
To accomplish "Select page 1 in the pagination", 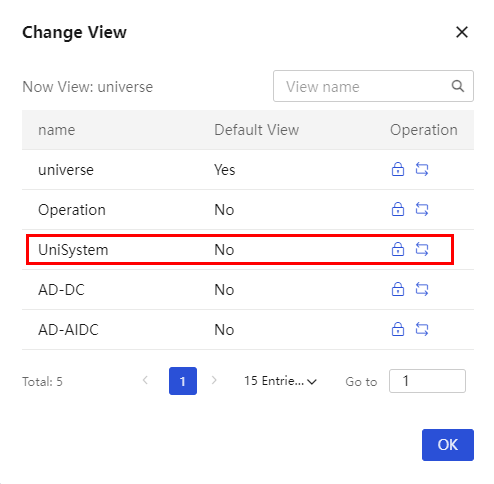I will point(183,381).
